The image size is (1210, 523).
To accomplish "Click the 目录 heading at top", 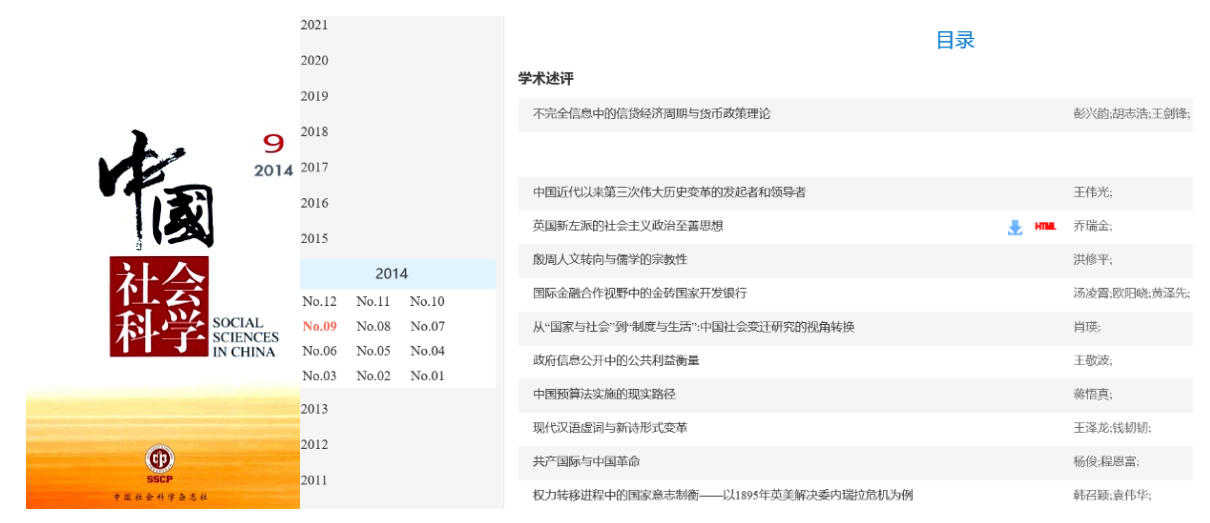I will coord(954,40).
